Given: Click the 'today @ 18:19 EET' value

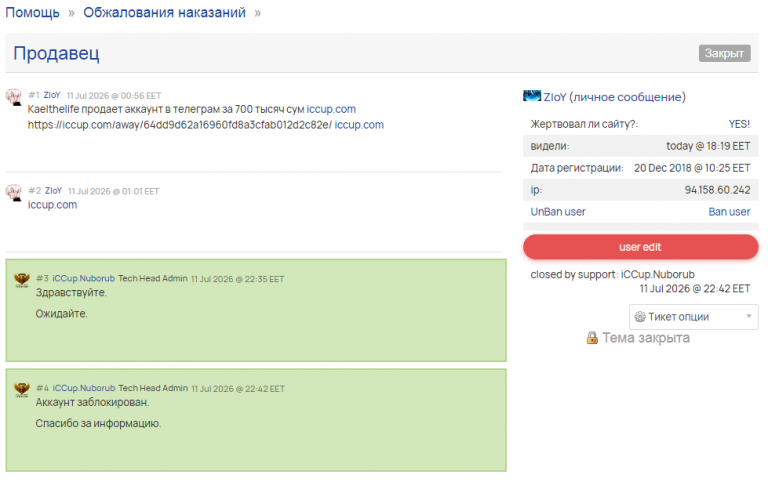Looking at the screenshot, I should [x=708, y=146].
